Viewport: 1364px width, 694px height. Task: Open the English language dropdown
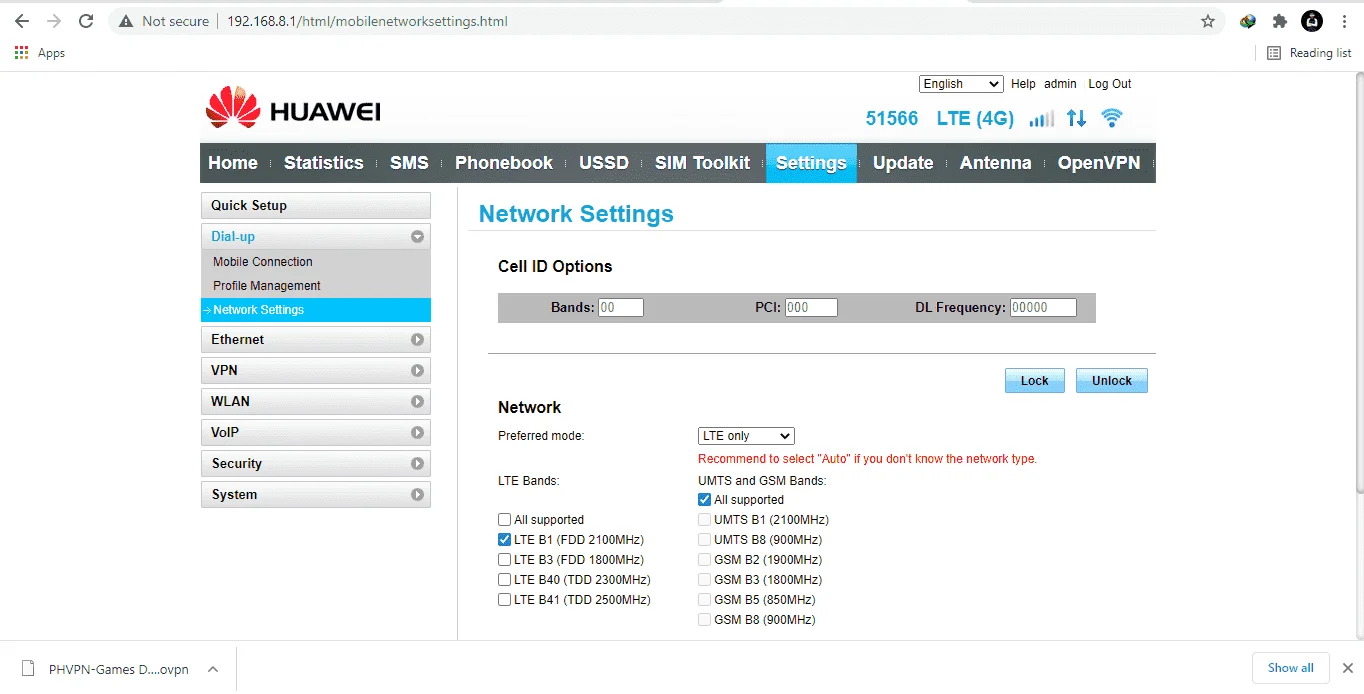pyautogui.click(x=961, y=84)
